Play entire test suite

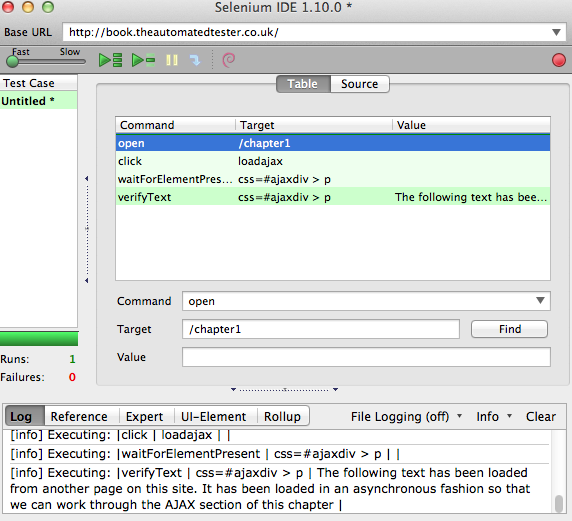pos(110,60)
